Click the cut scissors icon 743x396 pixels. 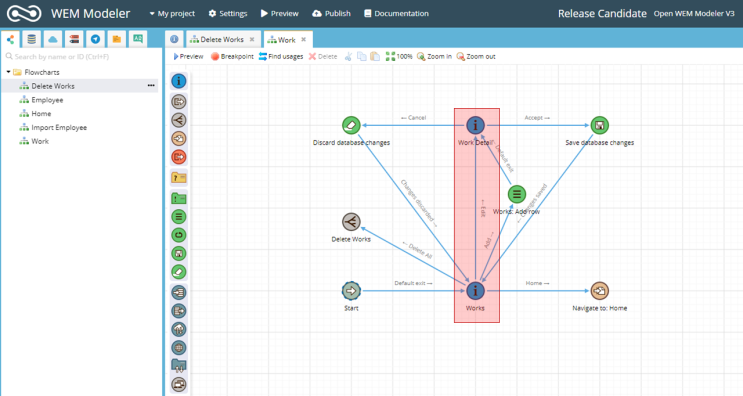click(x=348, y=56)
